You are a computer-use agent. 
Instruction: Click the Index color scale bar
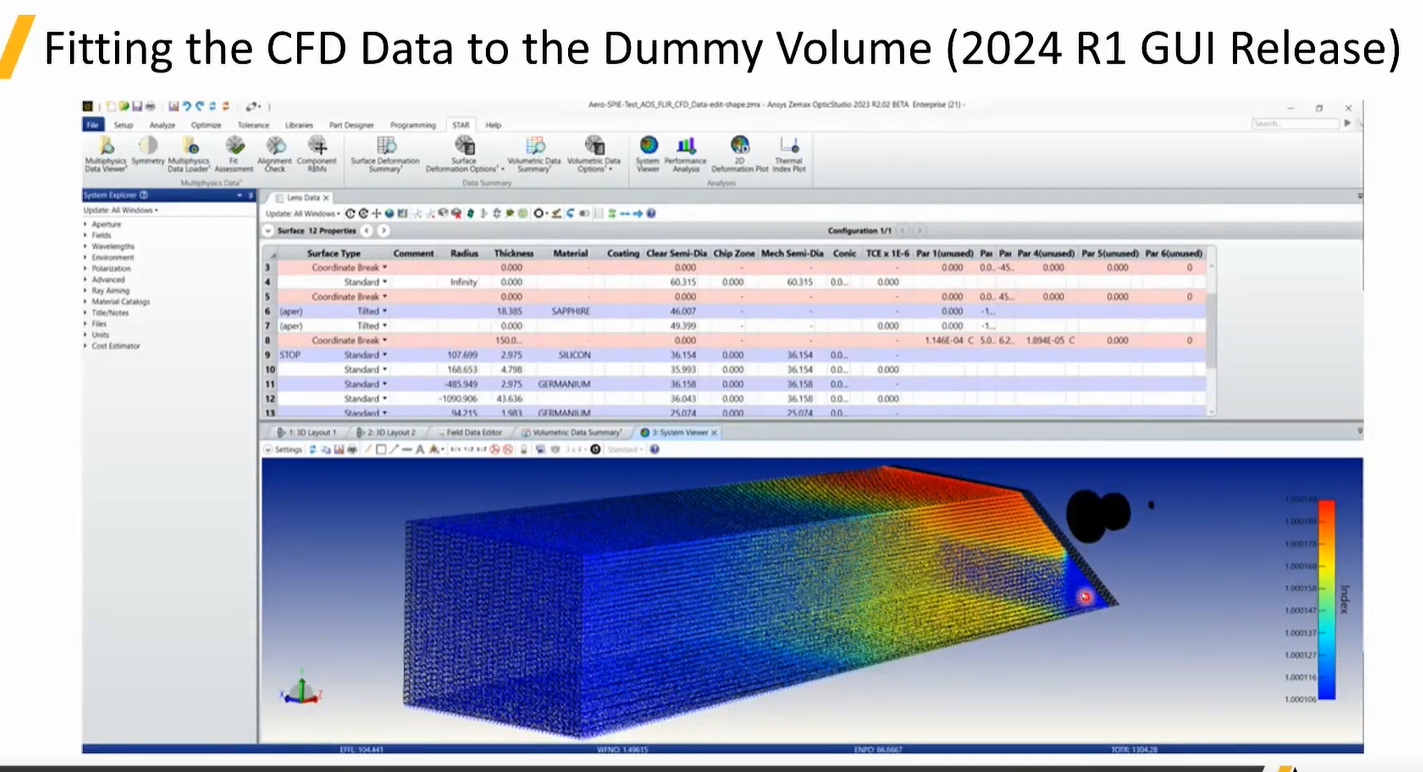click(x=1327, y=599)
